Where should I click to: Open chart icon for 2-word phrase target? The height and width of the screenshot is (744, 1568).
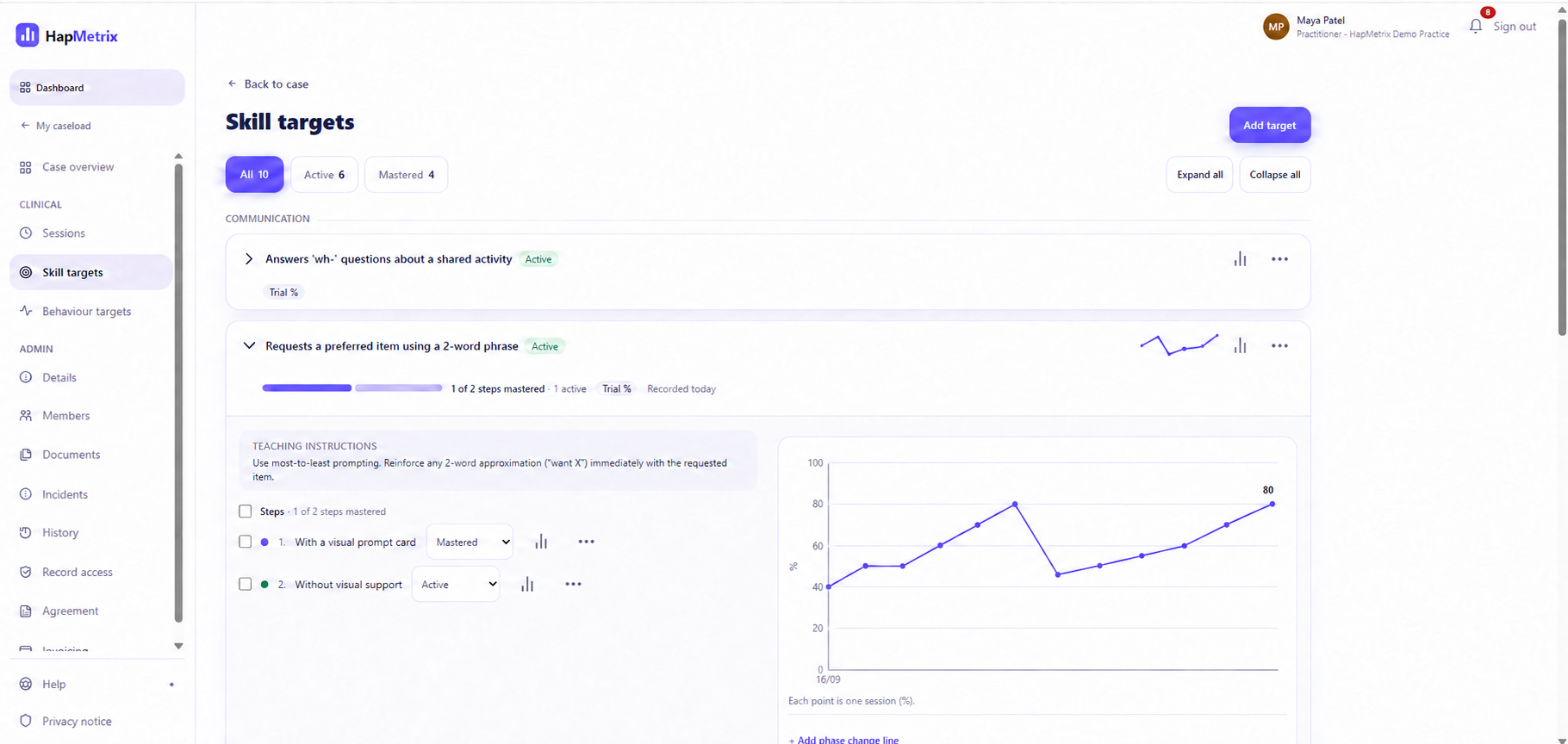coord(1240,346)
